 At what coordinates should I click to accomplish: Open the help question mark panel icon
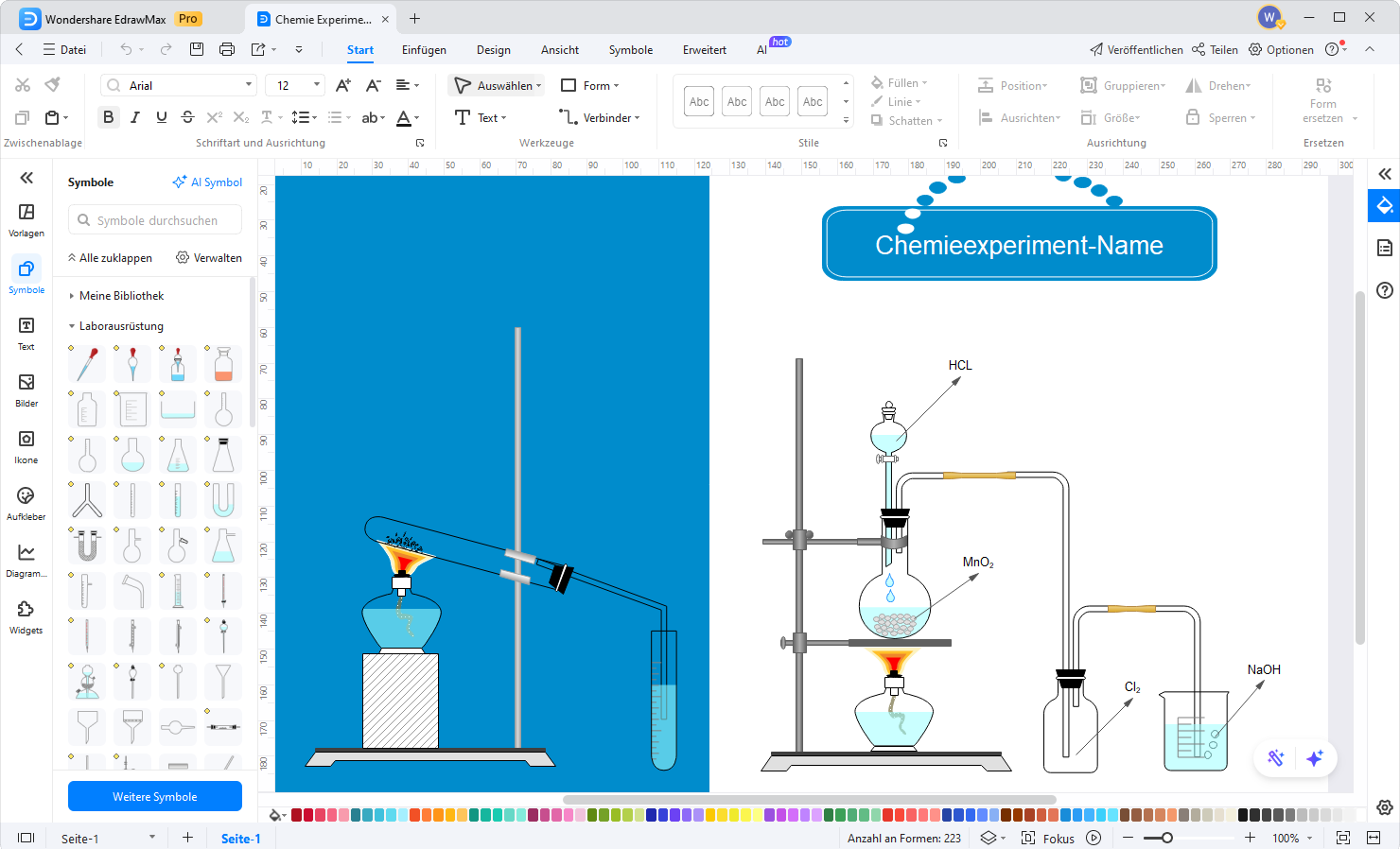pos(1385,290)
